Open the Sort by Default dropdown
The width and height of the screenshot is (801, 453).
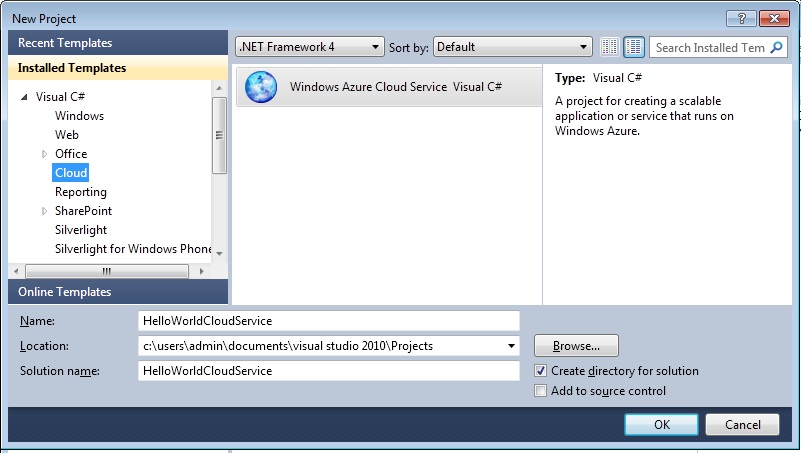tap(513, 47)
